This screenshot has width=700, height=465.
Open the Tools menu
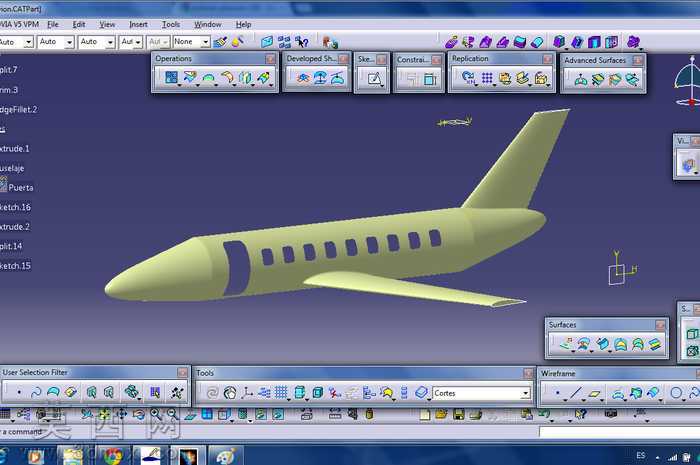click(171, 24)
